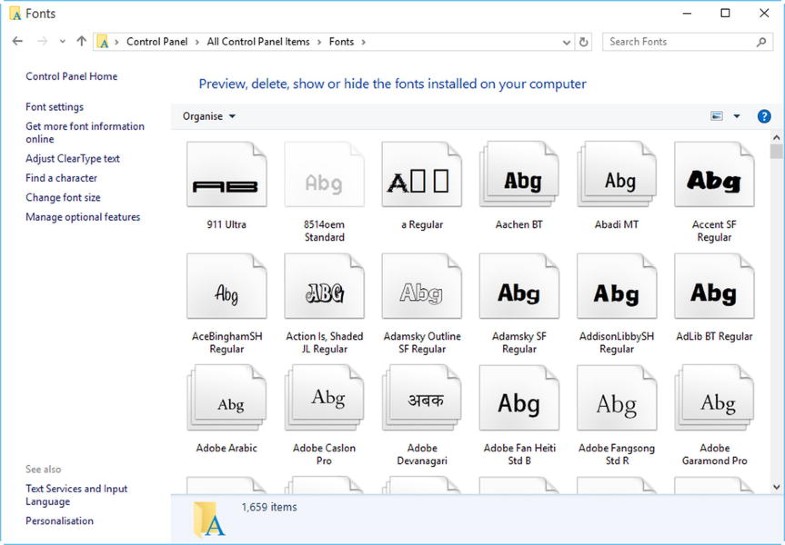Select the Adamsky SF Regular font icon
This screenshot has height=545, width=785.
pyautogui.click(x=519, y=286)
